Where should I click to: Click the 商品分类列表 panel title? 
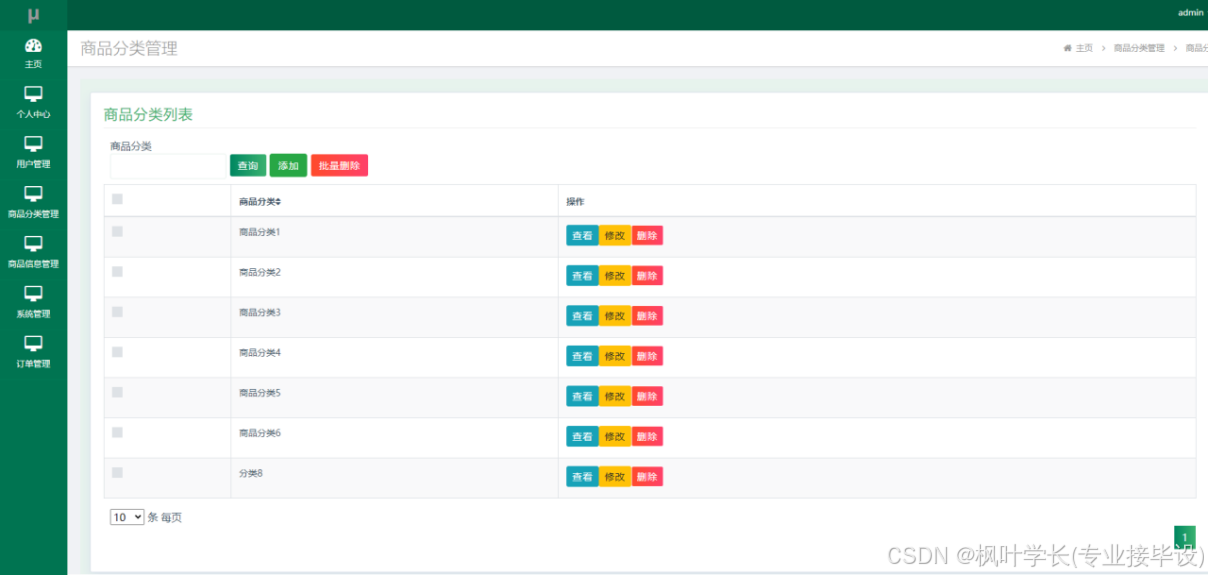148,115
